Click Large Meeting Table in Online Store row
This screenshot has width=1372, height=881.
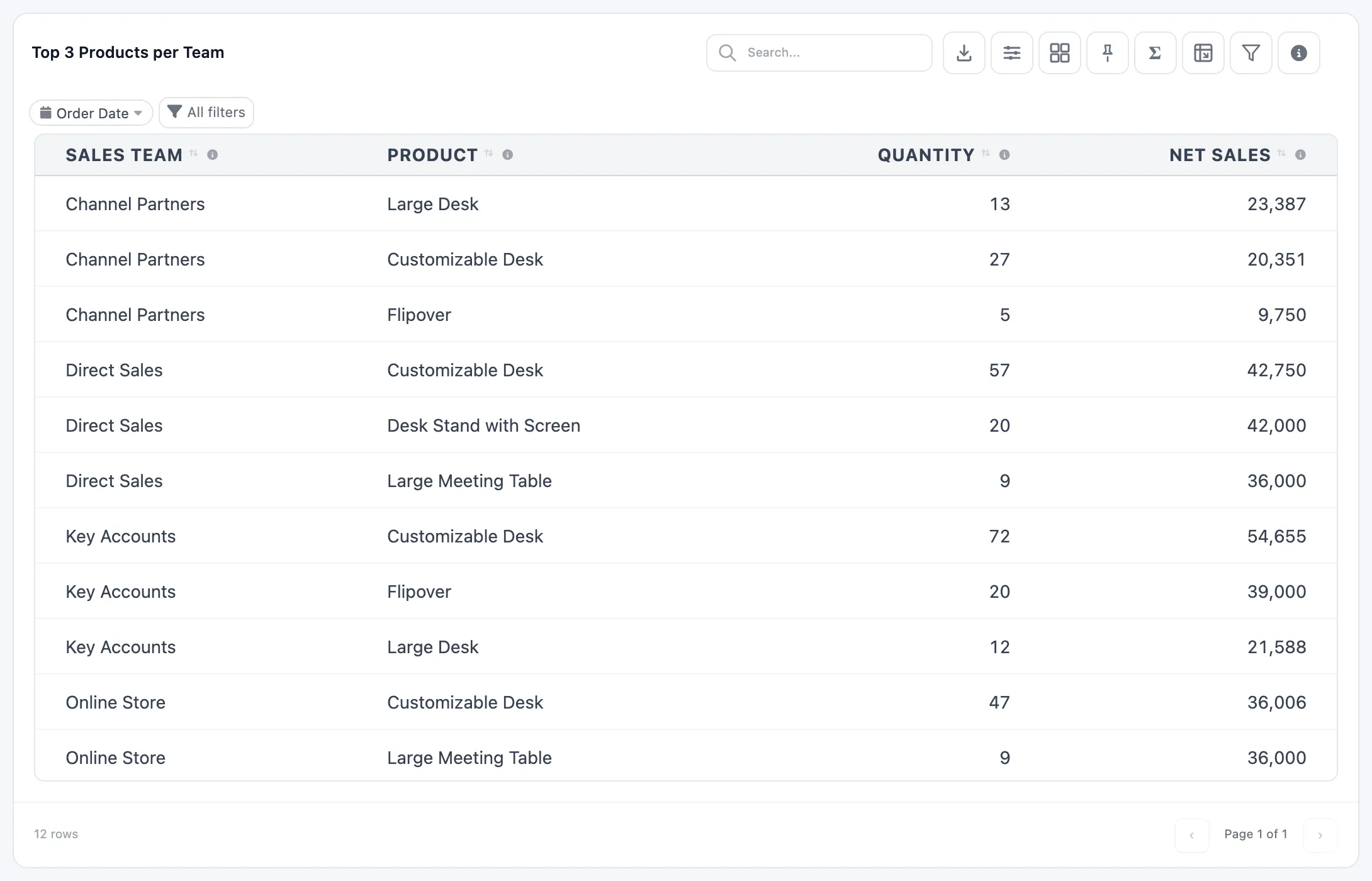point(469,758)
